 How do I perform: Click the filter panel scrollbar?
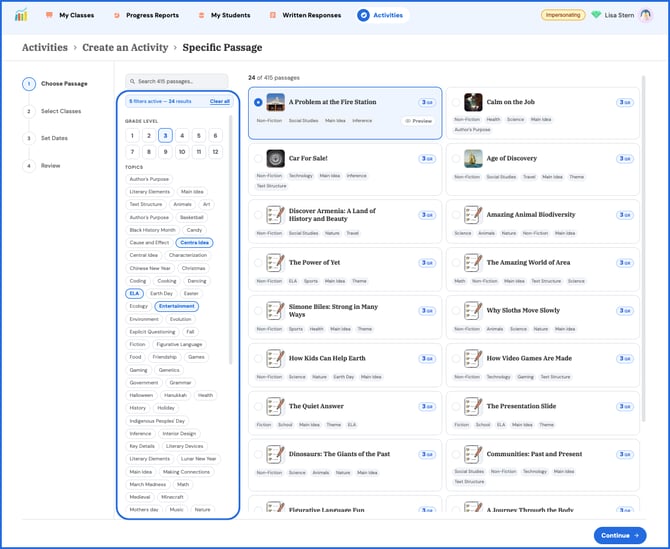point(231,239)
